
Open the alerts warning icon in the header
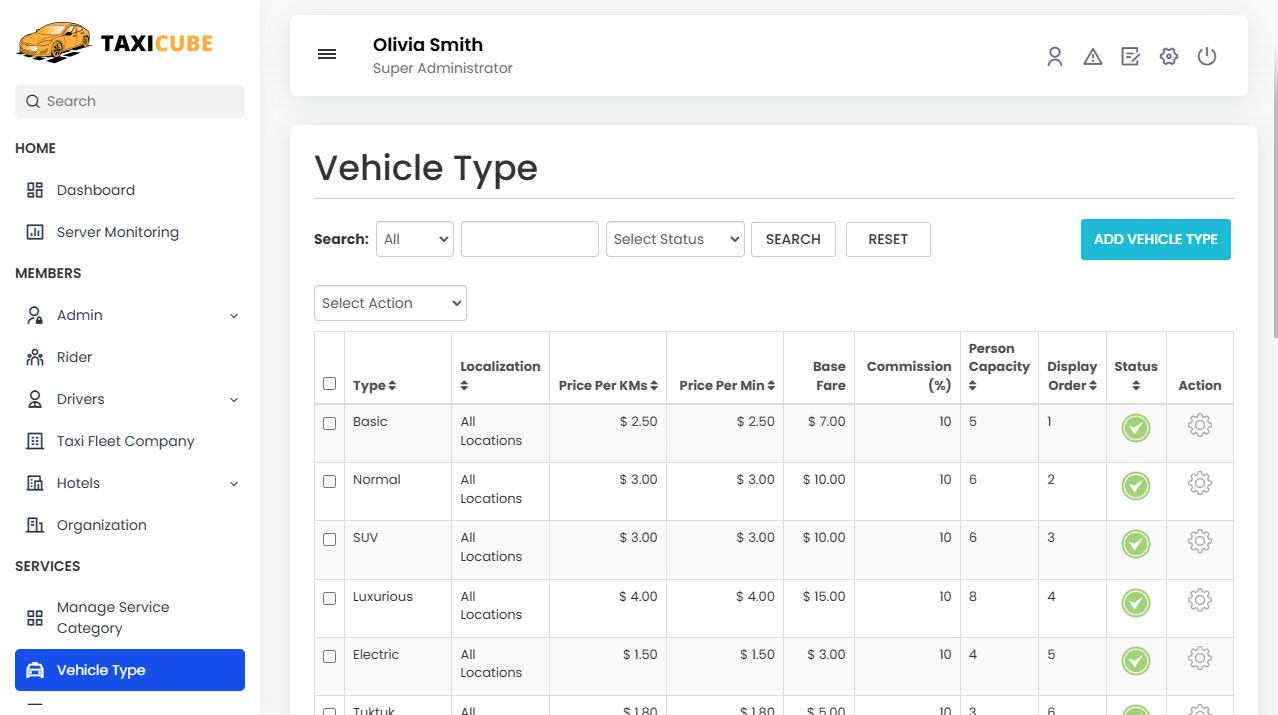click(1092, 56)
